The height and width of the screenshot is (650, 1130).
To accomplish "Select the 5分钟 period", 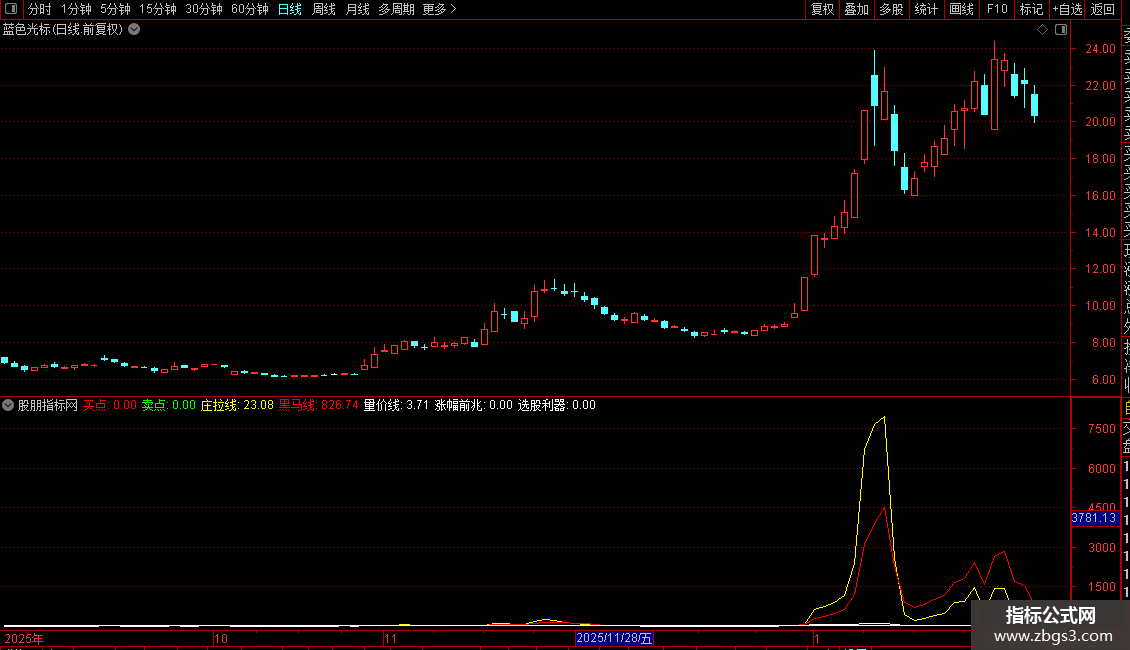I will pyautogui.click(x=115, y=9).
